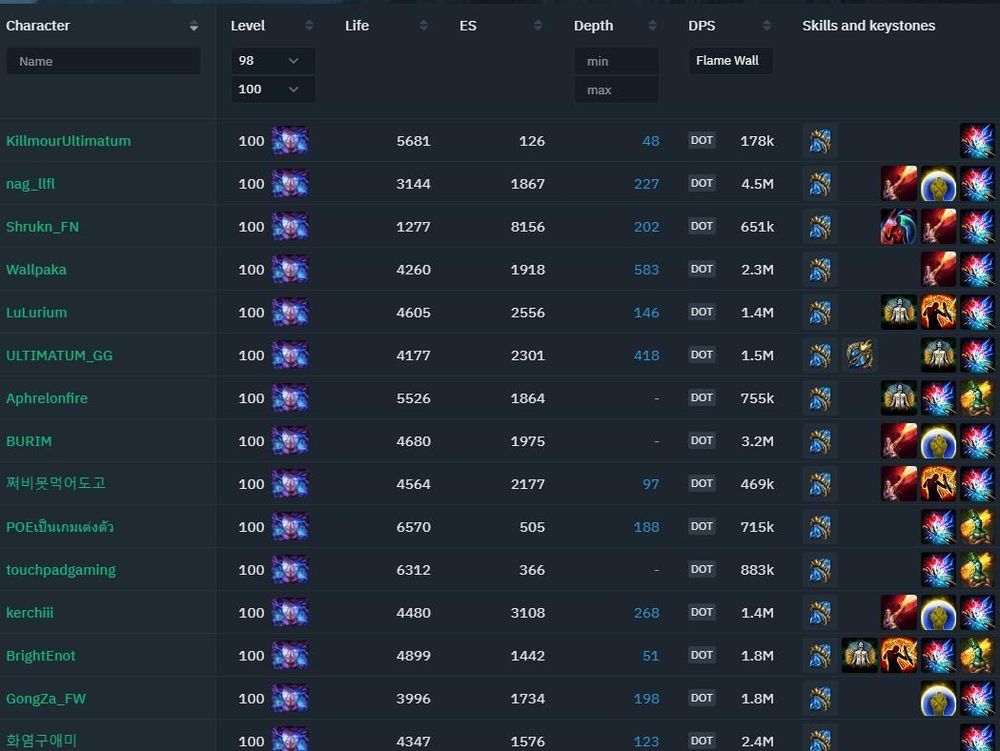Open the Aphrelonfire character profile
The width and height of the screenshot is (1000, 751).
point(47,398)
